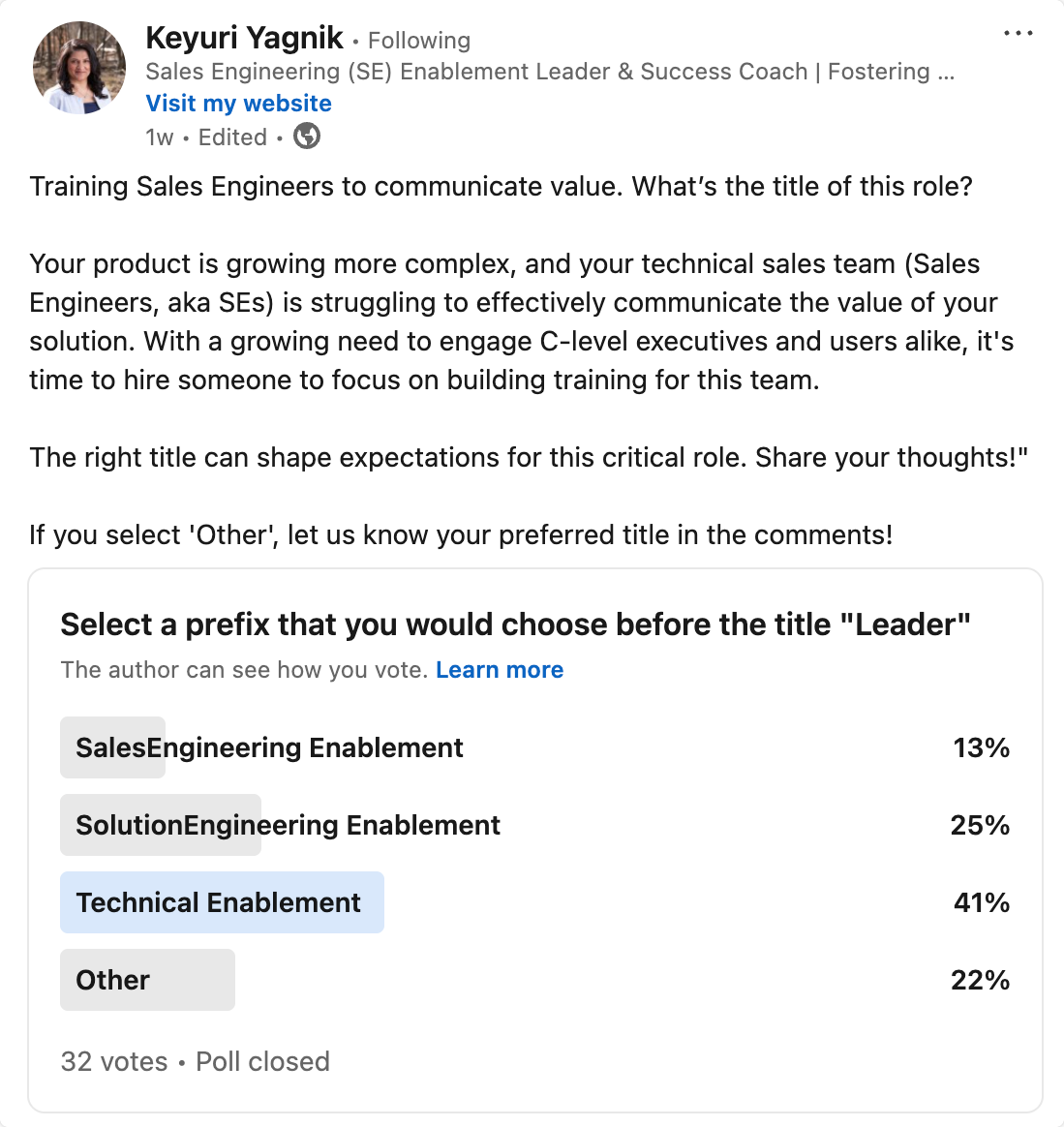Pick the Other poll option
This screenshot has width=1064, height=1127.
pos(534,981)
